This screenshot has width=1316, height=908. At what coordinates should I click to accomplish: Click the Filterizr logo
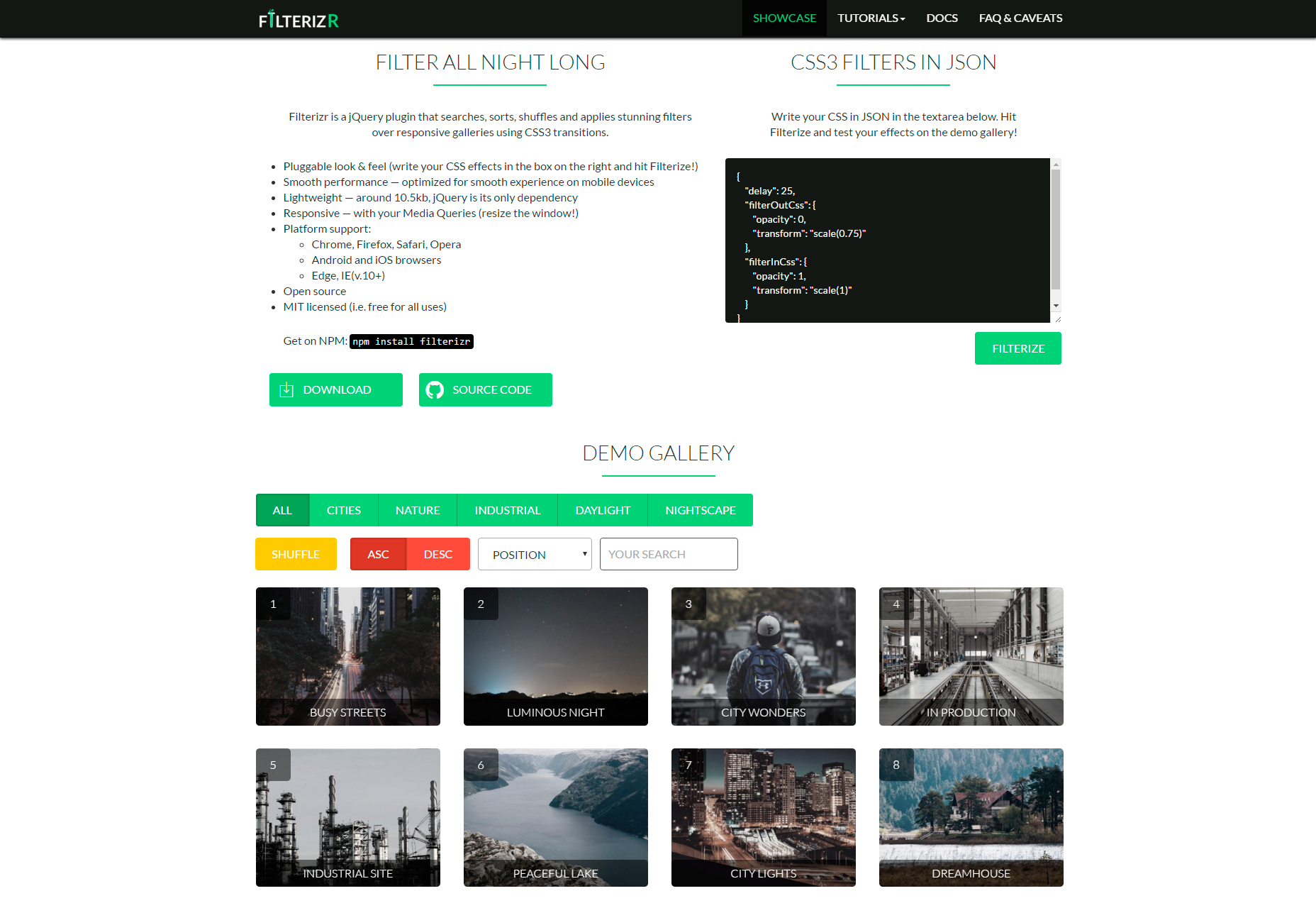pyautogui.click(x=299, y=19)
